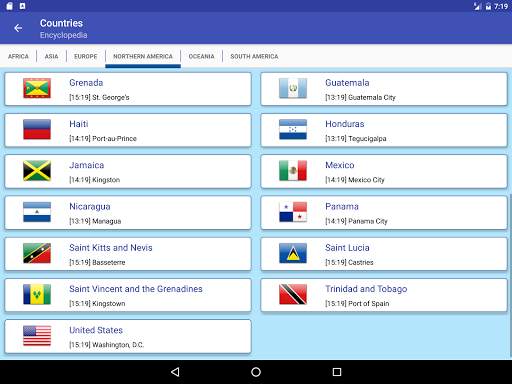
Task: Click '[14:19] Kingston' text
Action: tap(95, 180)
